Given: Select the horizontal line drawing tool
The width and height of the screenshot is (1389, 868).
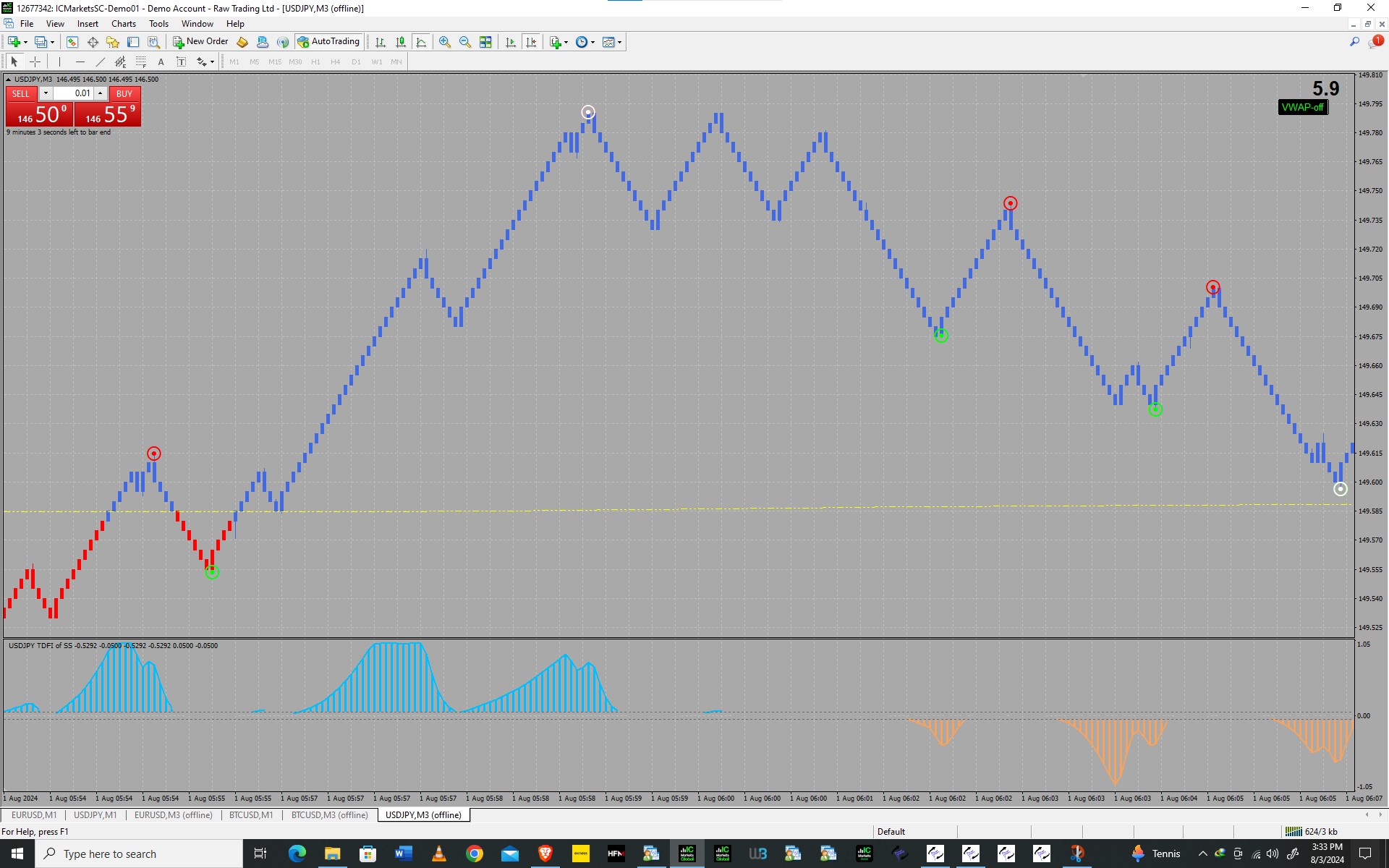Looking at the screenshot, I should point(80,61).
